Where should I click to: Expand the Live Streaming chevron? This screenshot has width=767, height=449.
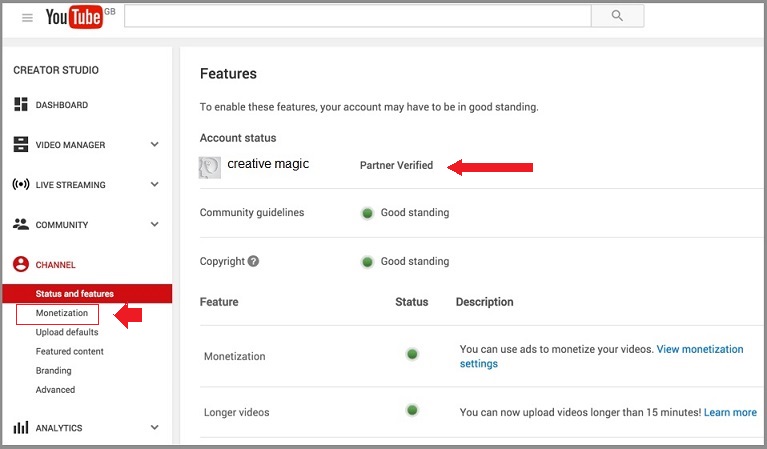pyautogui.click(x=155, y=184)
